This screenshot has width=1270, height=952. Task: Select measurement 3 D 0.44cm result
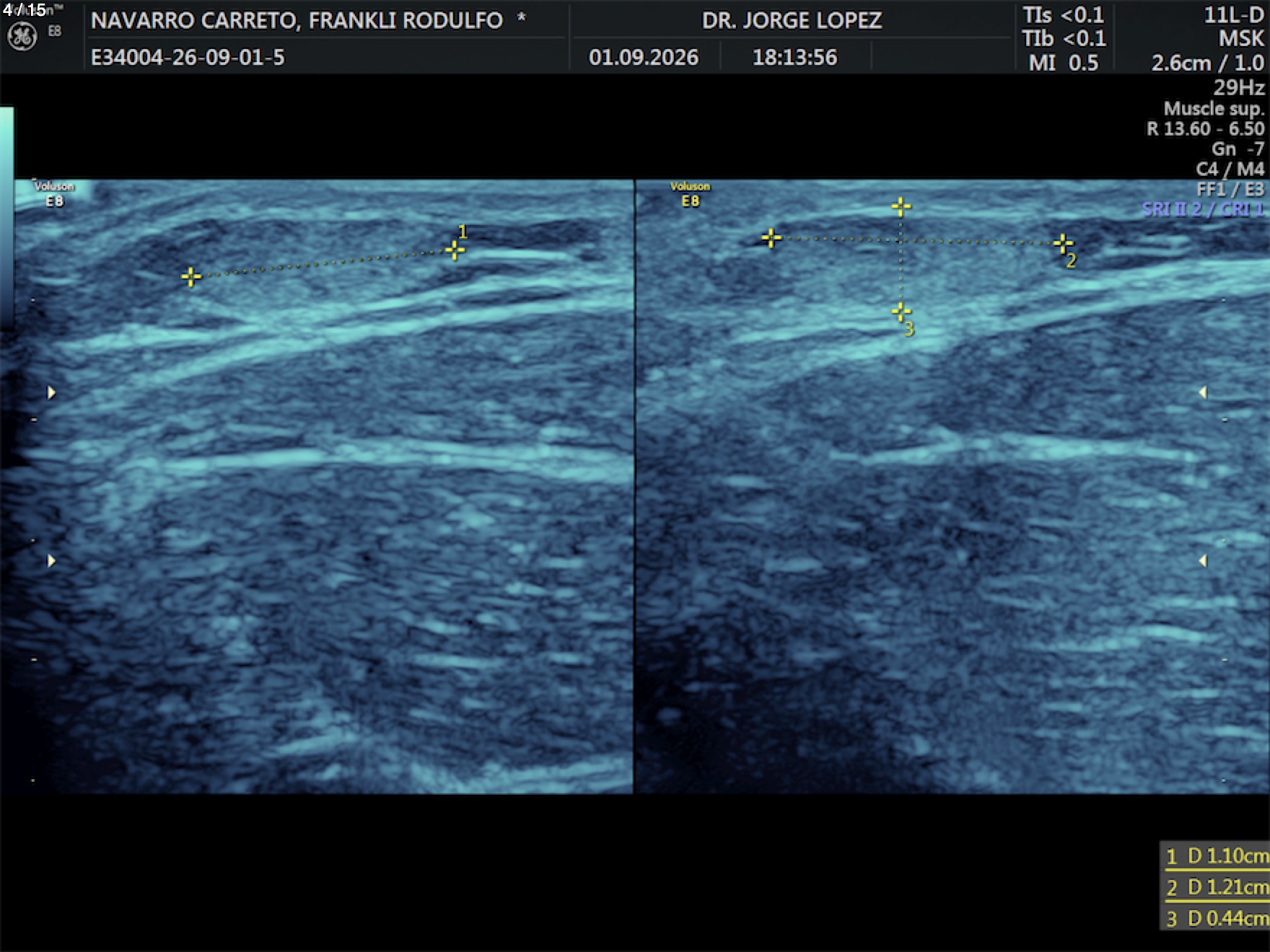point(1217,918)
